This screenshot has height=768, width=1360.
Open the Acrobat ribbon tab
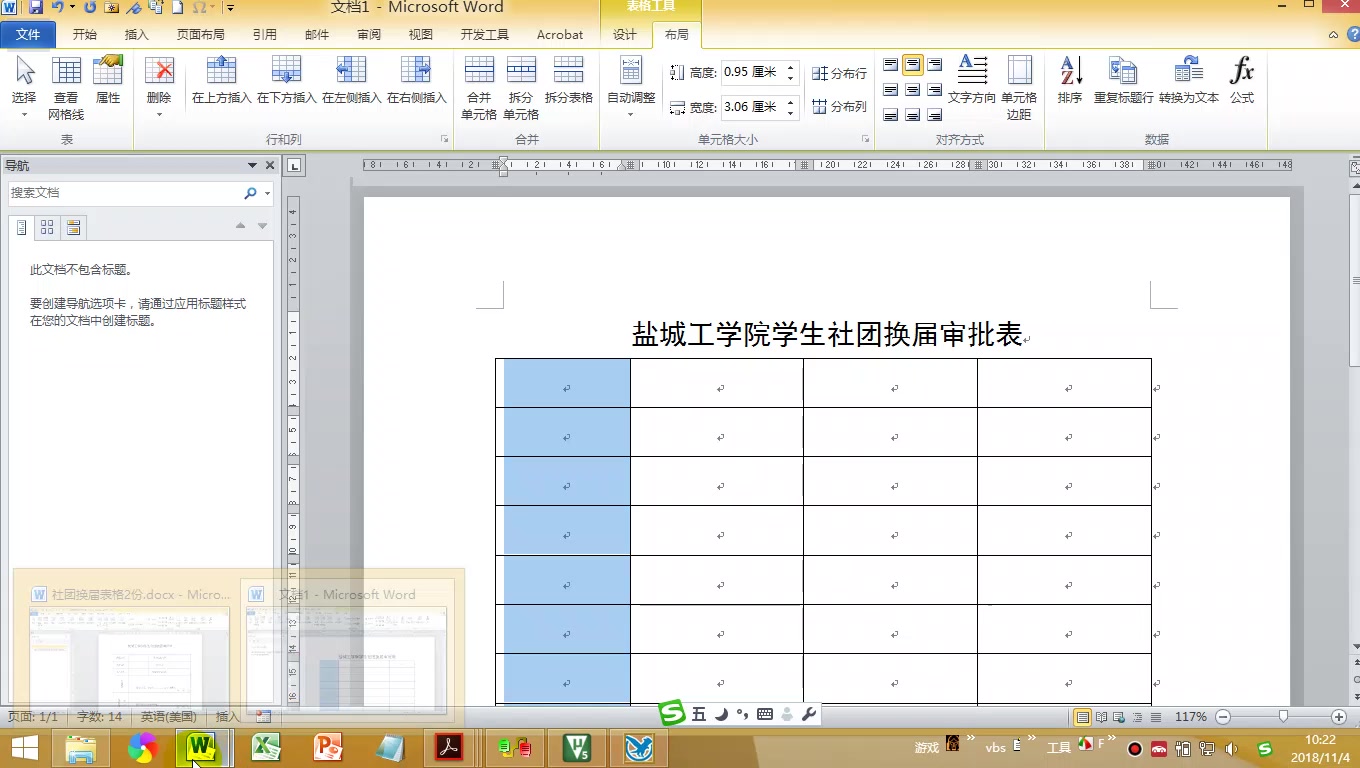[560, 34]
